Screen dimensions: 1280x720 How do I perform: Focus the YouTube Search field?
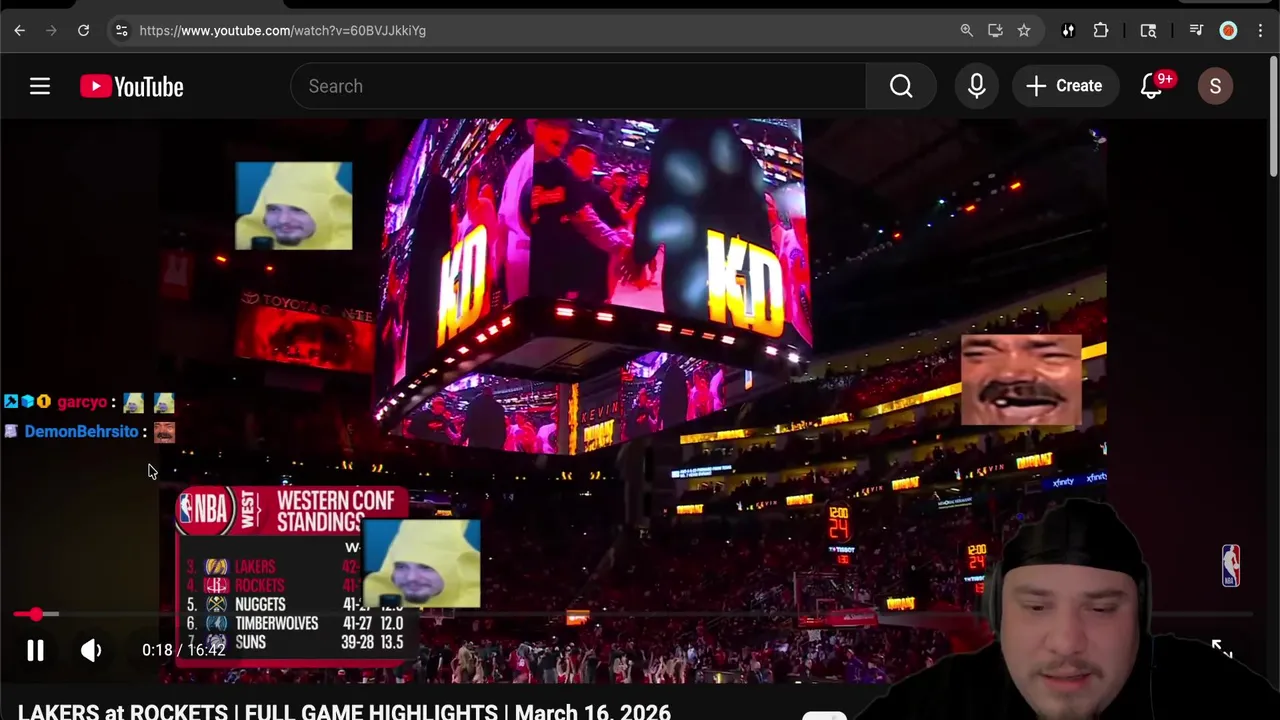578,86
